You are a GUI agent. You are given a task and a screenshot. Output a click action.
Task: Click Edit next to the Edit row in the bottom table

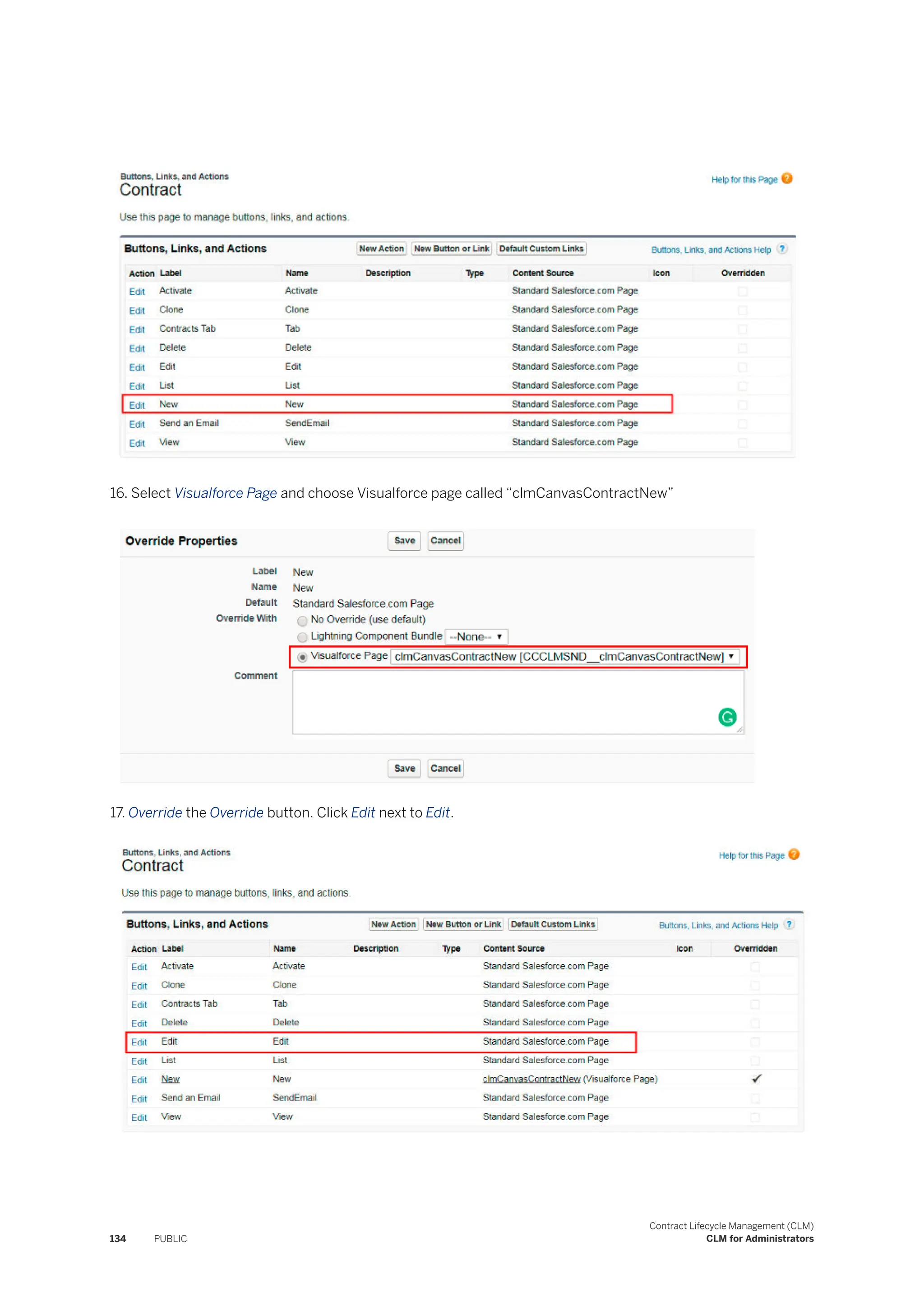pyautogui.click(x=139, y=1042)
